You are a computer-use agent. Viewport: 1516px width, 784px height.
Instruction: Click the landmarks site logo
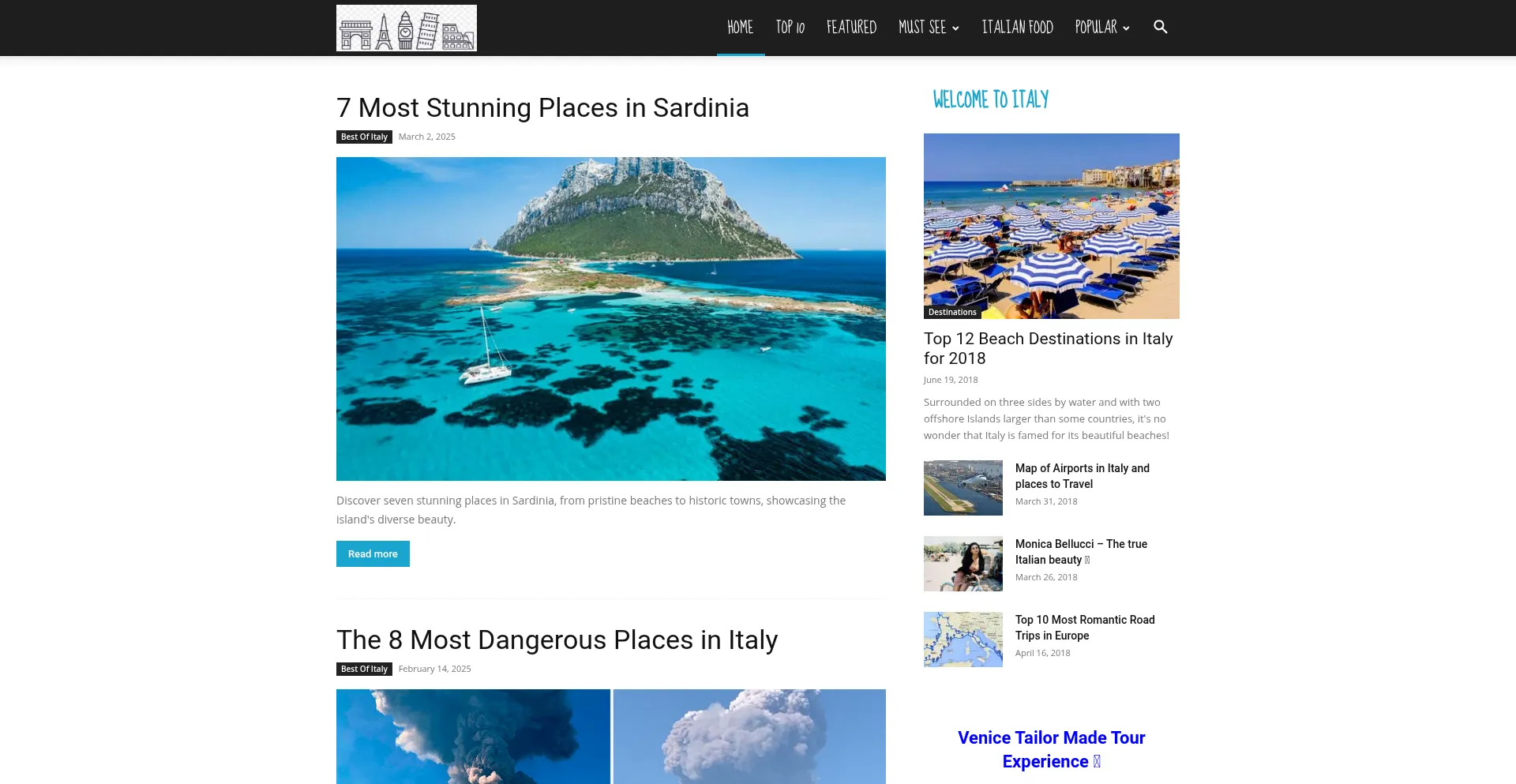pyautogui.click(x=407, y=28)
